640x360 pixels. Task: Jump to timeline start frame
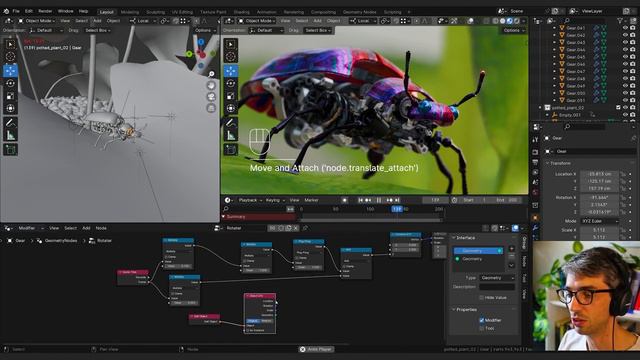360,200
